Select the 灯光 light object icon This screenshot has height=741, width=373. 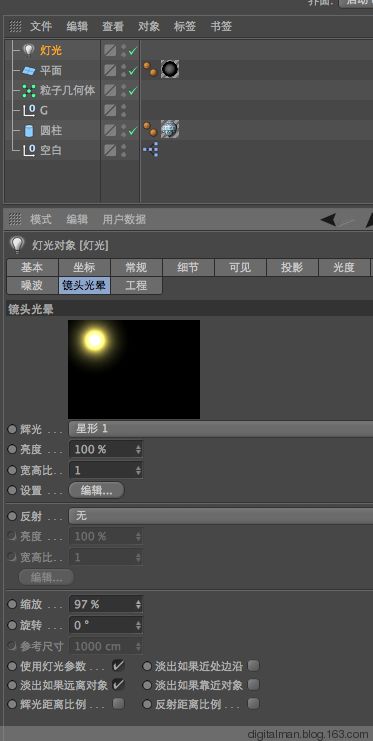coord(29,50)
